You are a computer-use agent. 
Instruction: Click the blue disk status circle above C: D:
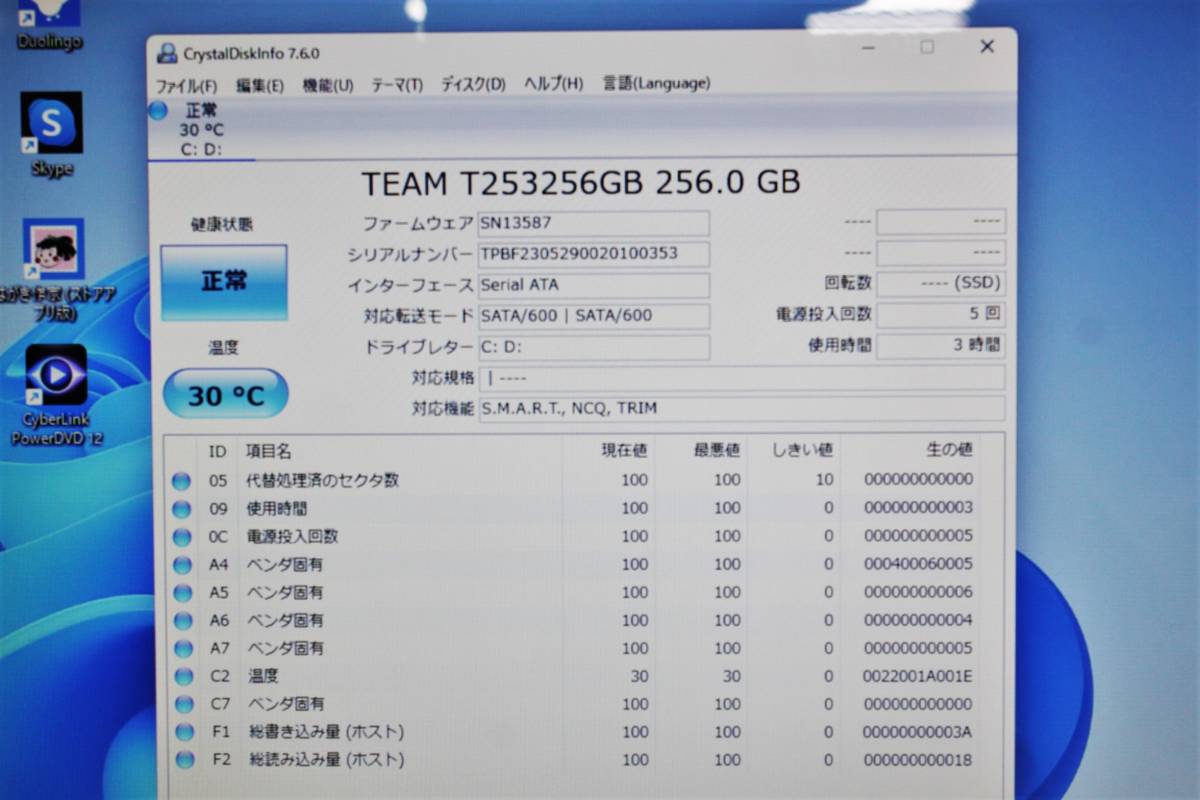pyautogui.click(x=158, y=111)
